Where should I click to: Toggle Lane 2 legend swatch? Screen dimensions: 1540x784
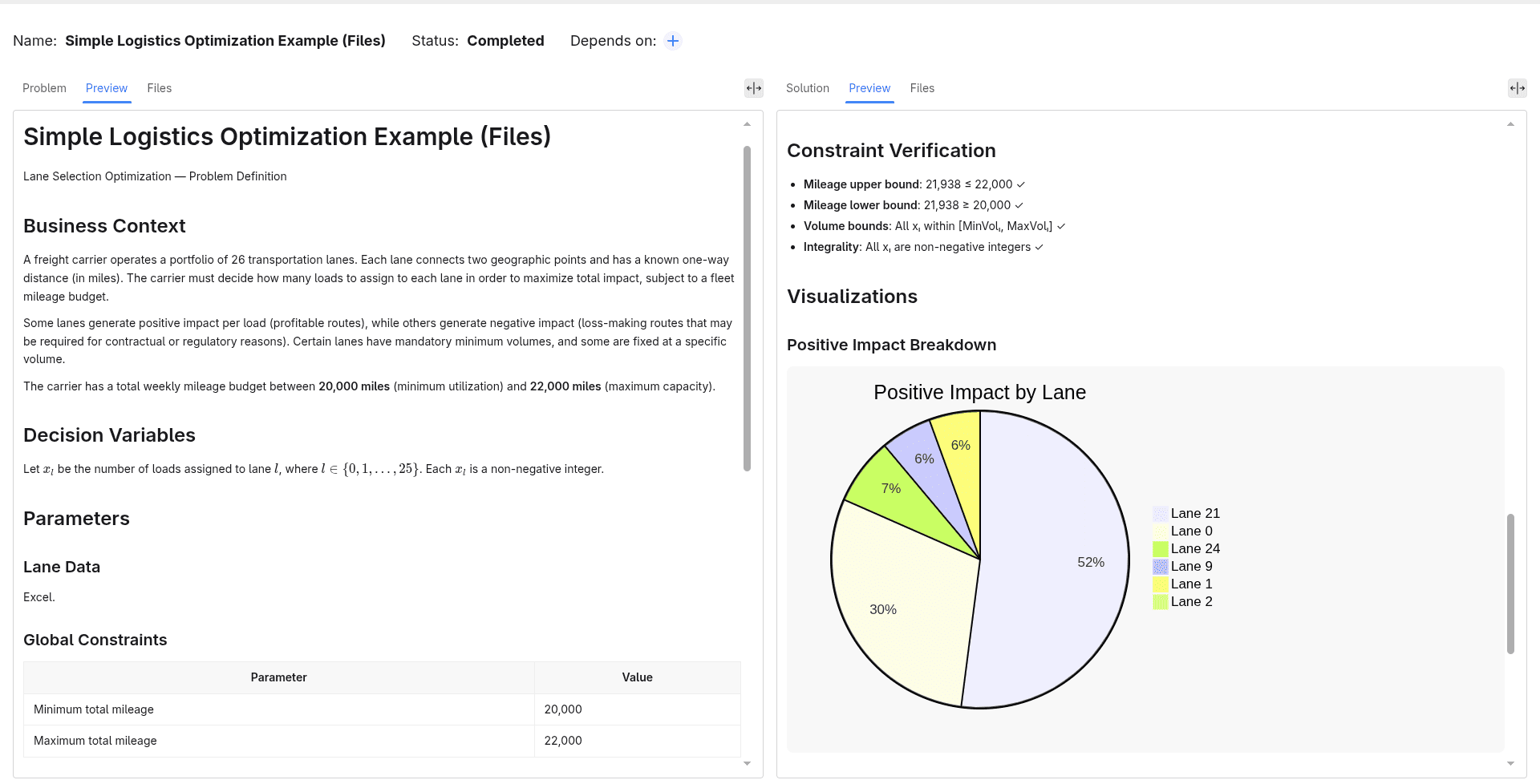click(x=1161, y=602)
